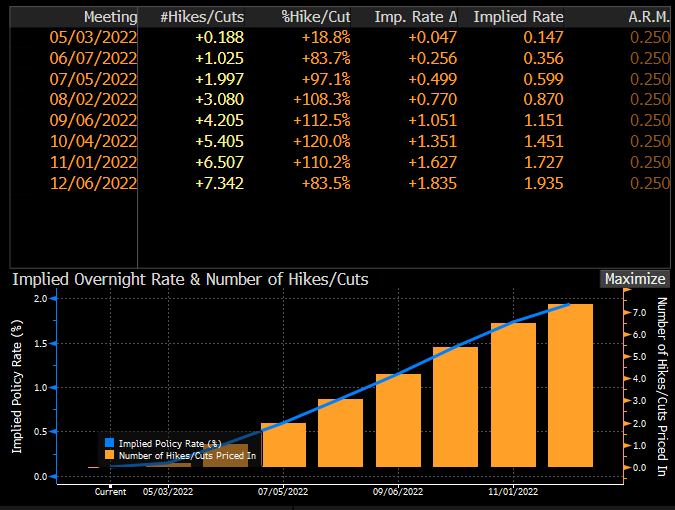Click the 12/06/2022 meeting date
The height and width of the screenshot is (510, 675).
point(97,183)
